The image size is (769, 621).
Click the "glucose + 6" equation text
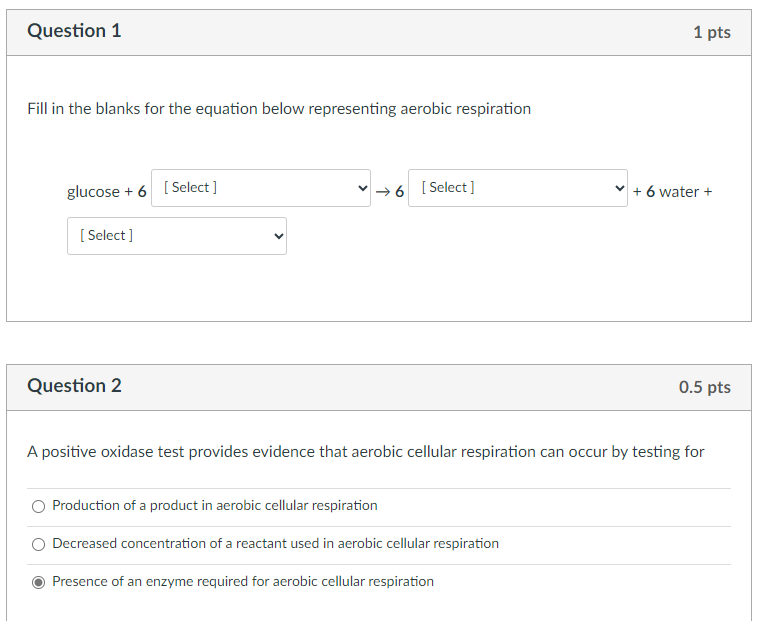(x=107, y=191)
